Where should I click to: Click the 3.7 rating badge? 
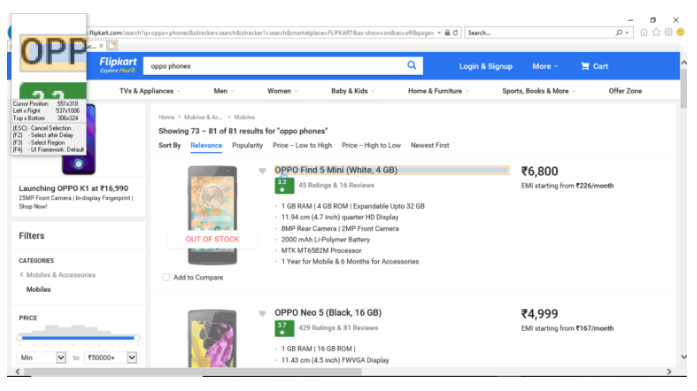pyautogui.click(x=284, y=328)
